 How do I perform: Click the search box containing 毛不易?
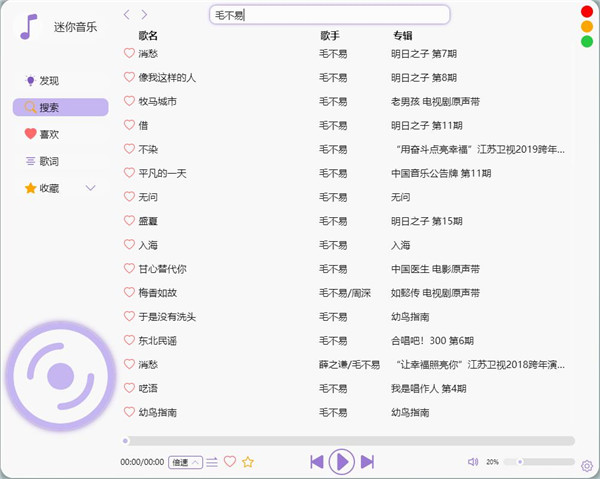329,15
